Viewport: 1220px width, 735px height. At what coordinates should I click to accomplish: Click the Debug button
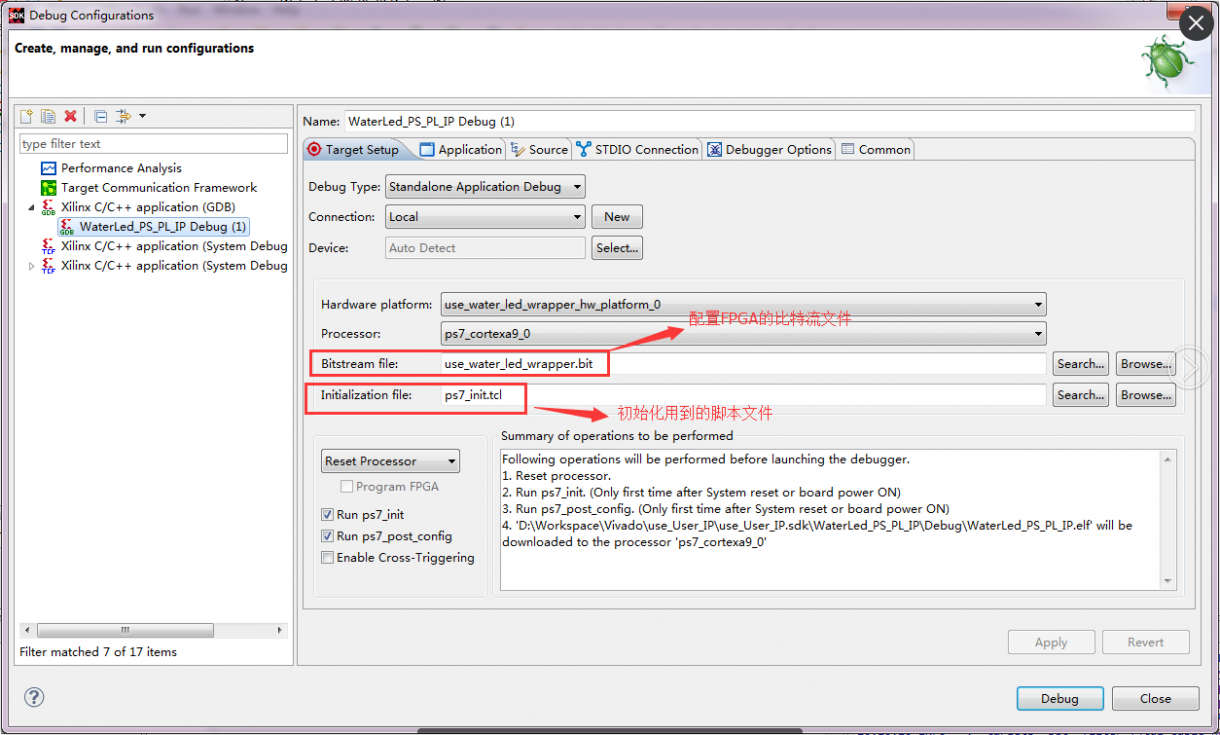tap(1060, 699)
